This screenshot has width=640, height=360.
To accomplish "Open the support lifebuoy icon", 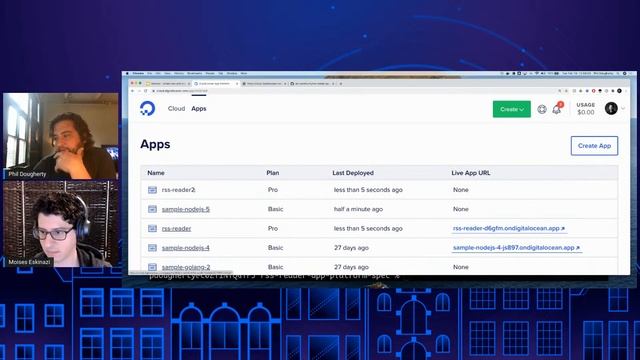I will pyautogui.click(x=542, y=109).
